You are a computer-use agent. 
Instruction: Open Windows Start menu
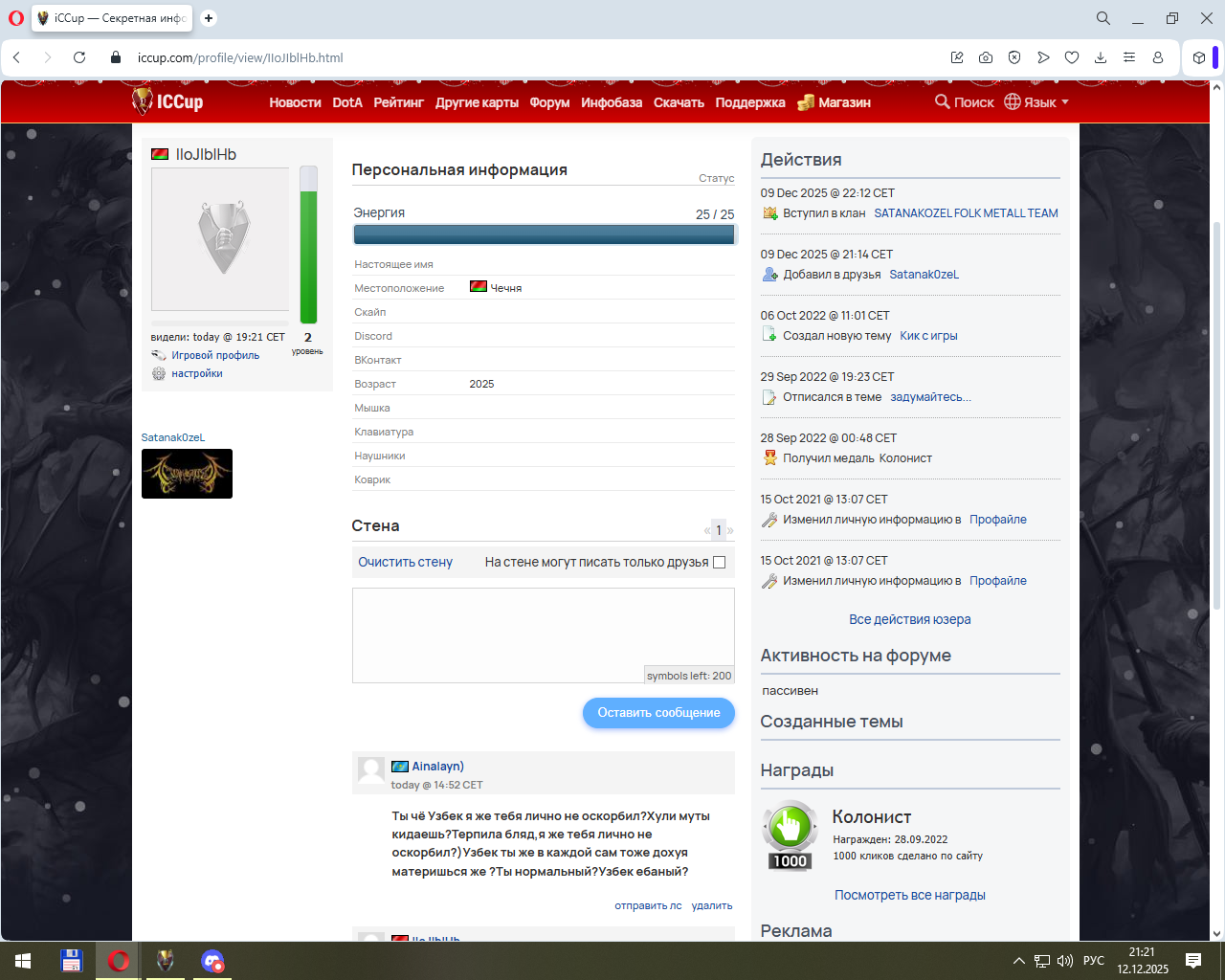23,961
